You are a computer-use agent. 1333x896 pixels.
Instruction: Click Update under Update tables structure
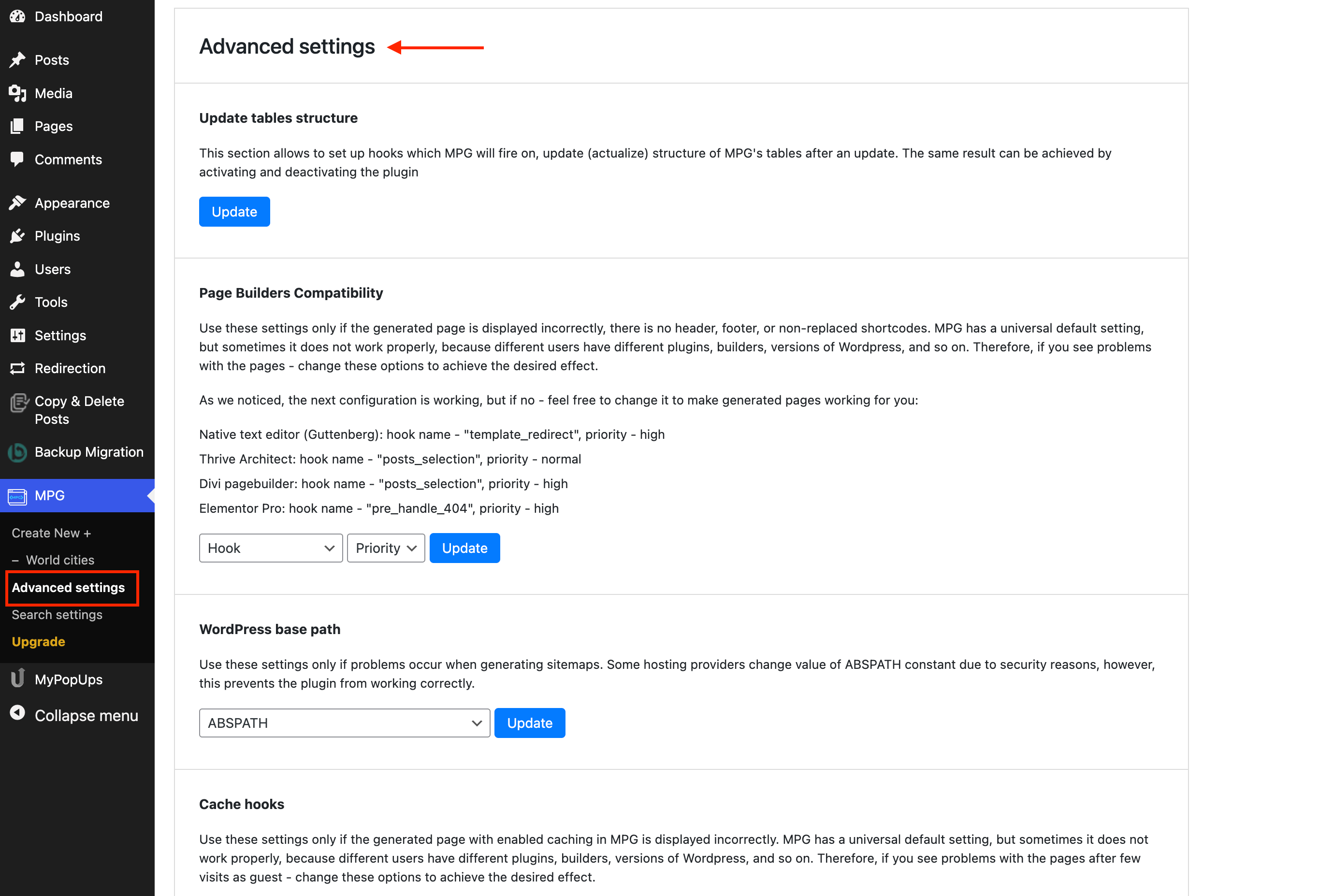tap(234, 212)
